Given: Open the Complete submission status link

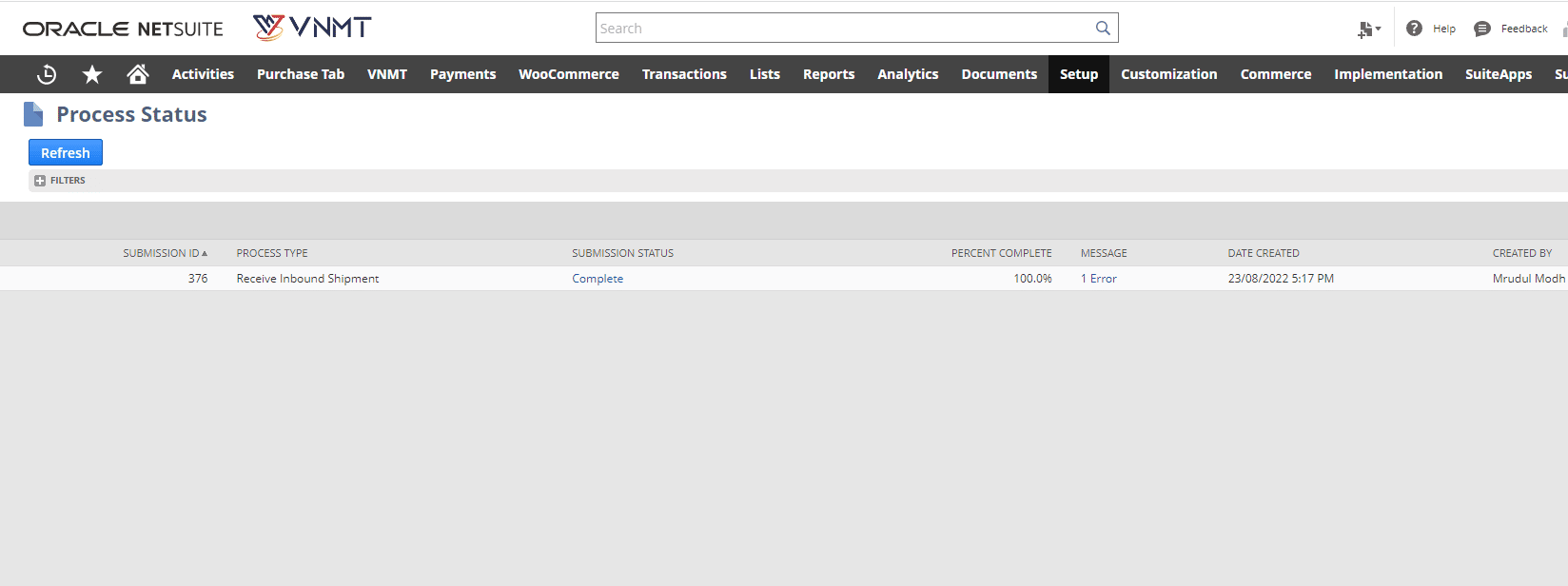Looking at the screenshot, I should coord(598,279).
